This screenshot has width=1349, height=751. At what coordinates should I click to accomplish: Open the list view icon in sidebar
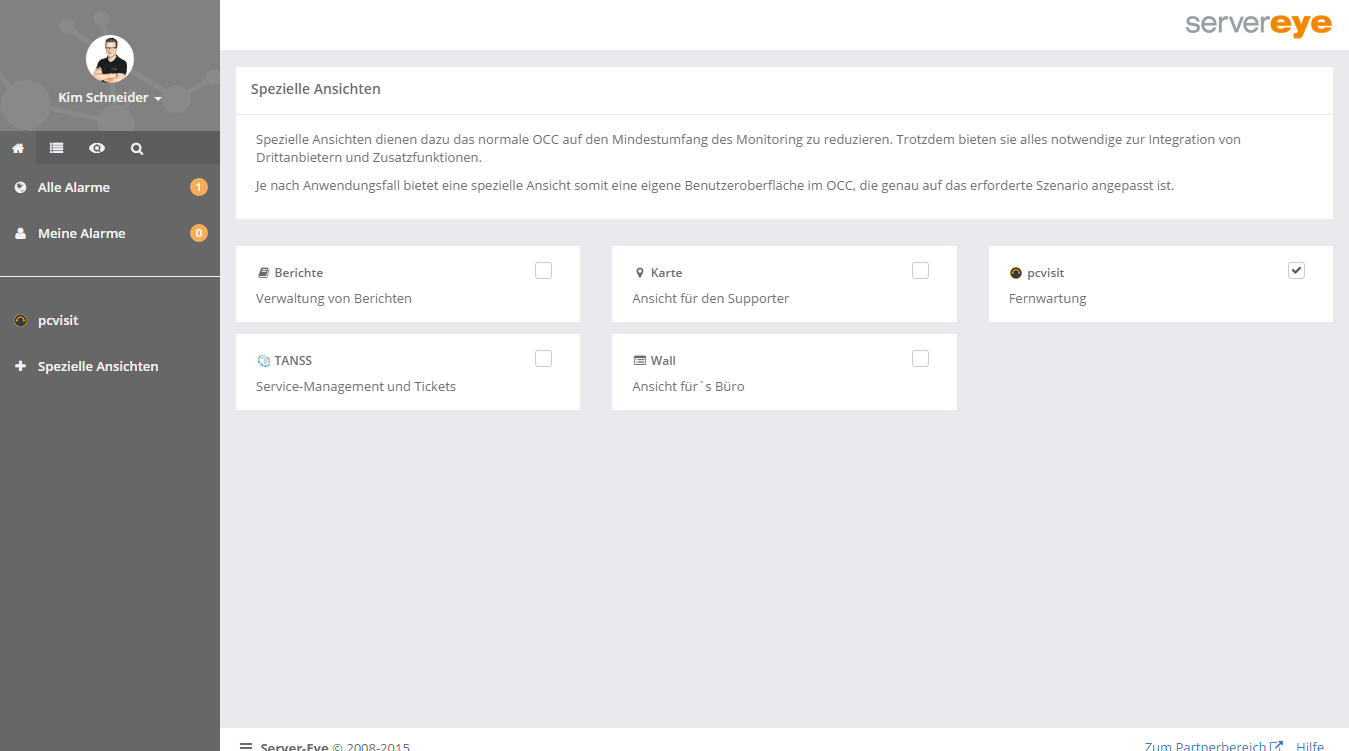pyautogui.click(x=57, y=148)
